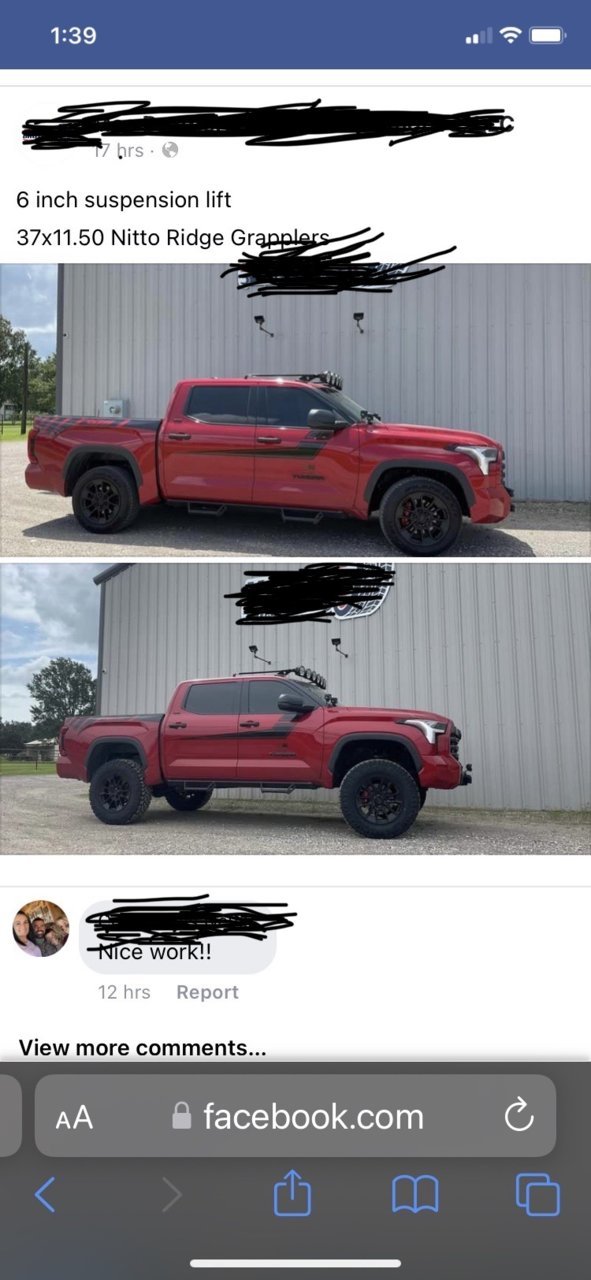Tap the 12 hrs comment timestamp
The image size is (591, 1280).
pyautogui.click(x=124, y=992)
